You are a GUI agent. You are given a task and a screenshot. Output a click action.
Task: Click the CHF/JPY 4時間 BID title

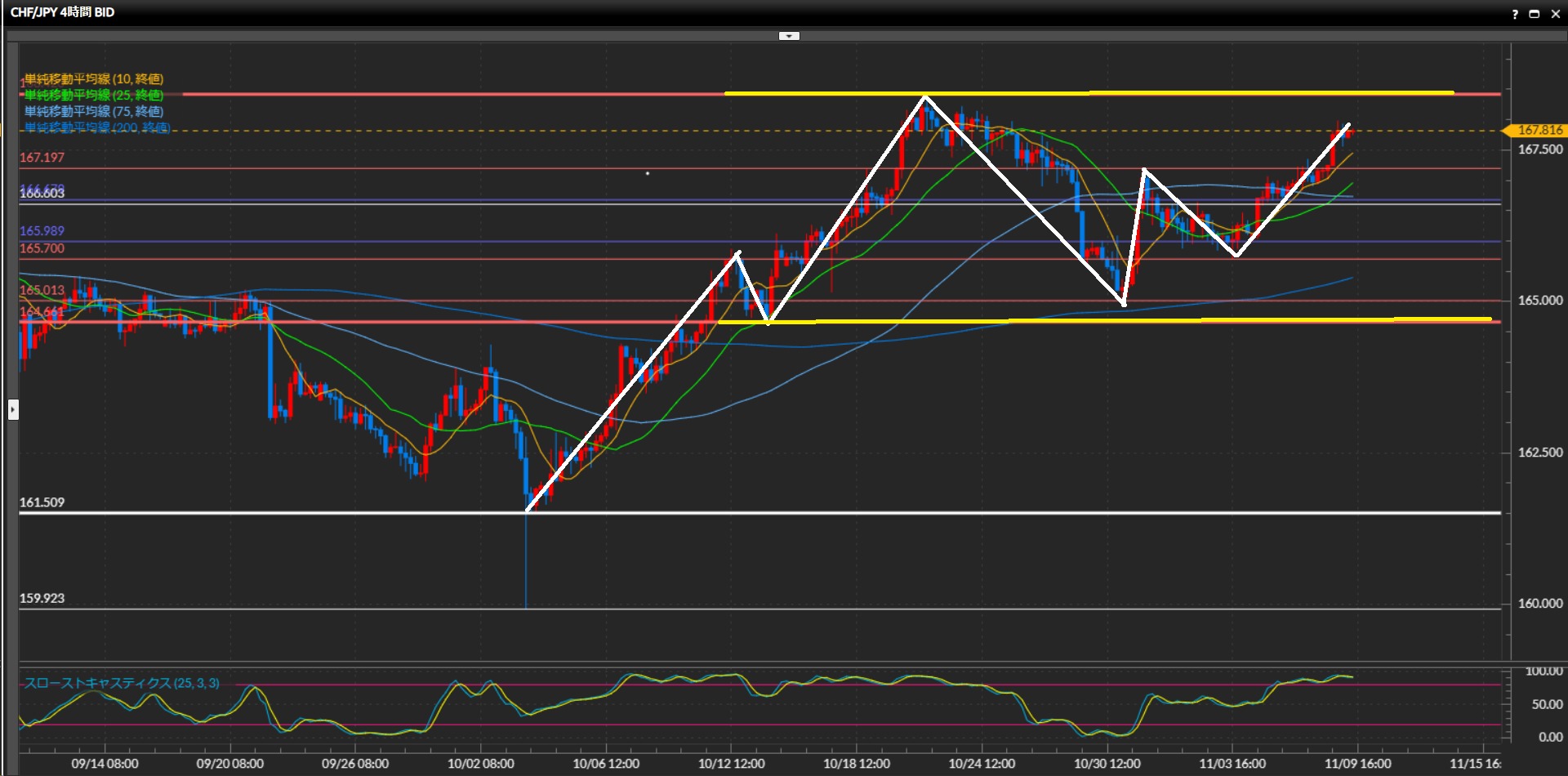pos(62,12)
